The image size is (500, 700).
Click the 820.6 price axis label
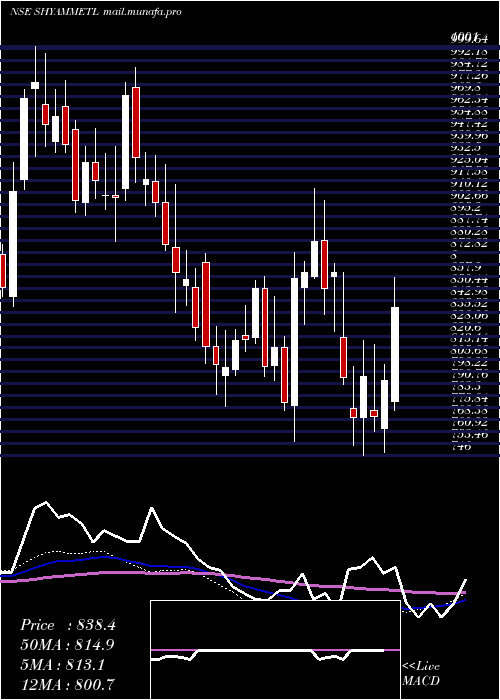[x=465, y=328]
